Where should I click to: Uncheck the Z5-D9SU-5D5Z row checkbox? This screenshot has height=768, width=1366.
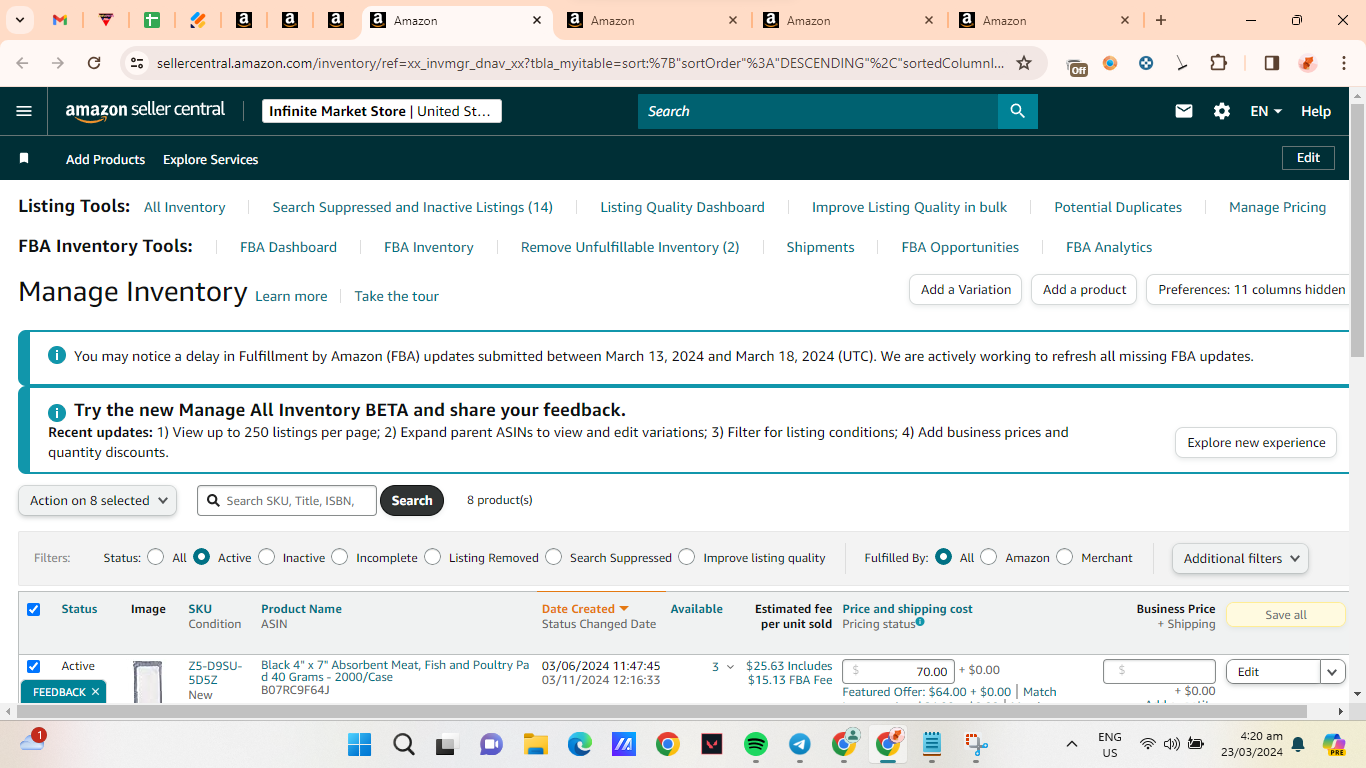point(34,666)
